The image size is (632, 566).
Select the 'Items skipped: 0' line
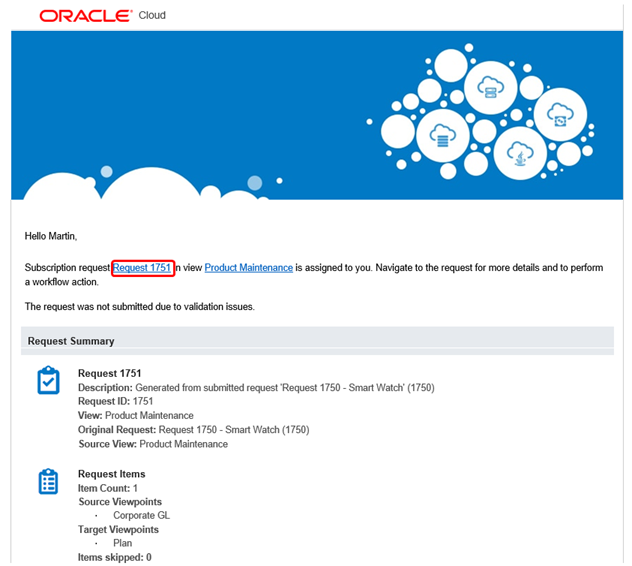[x=115, y=558]
